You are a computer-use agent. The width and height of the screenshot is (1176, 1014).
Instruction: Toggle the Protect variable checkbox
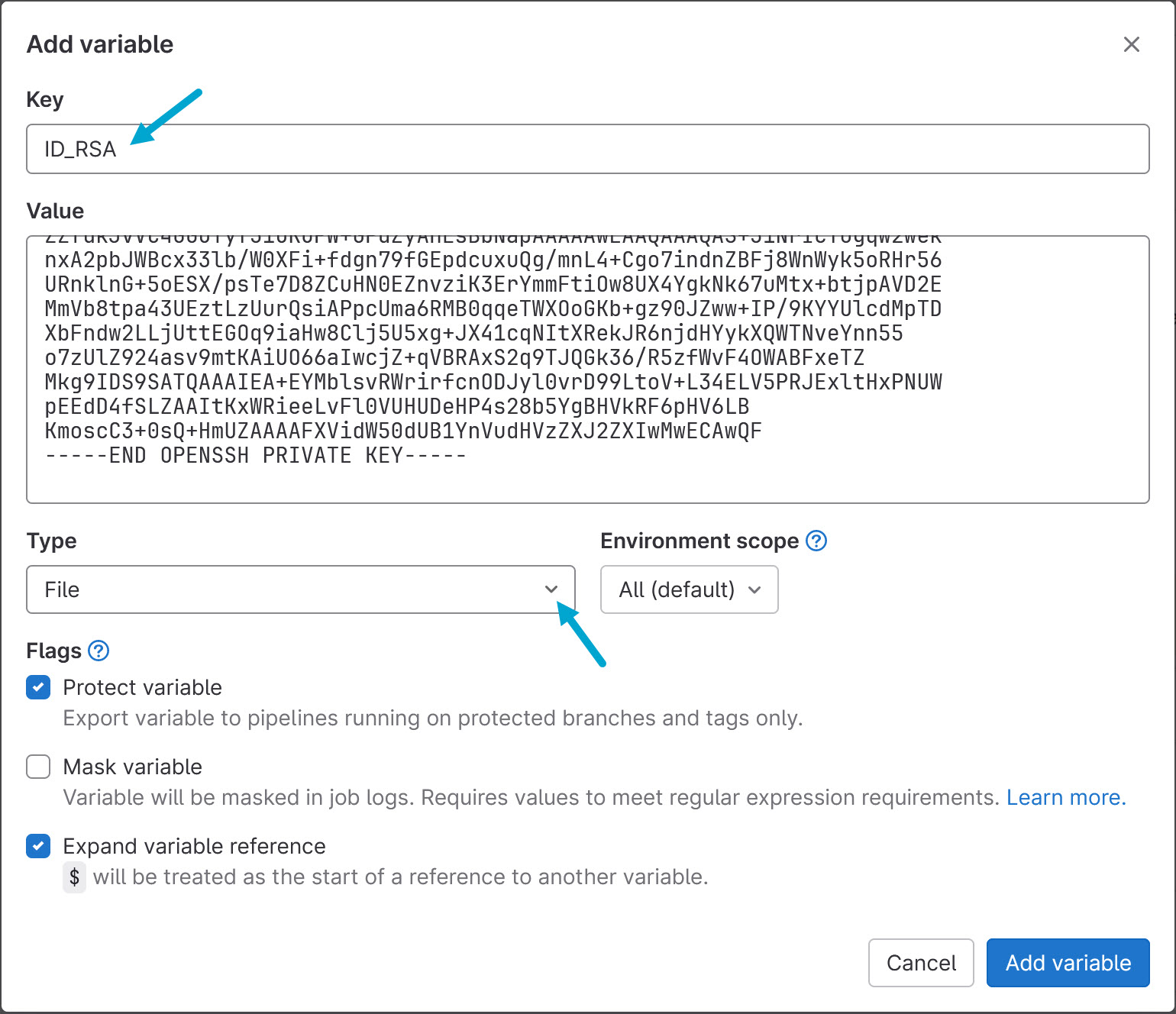pos(38,687)
